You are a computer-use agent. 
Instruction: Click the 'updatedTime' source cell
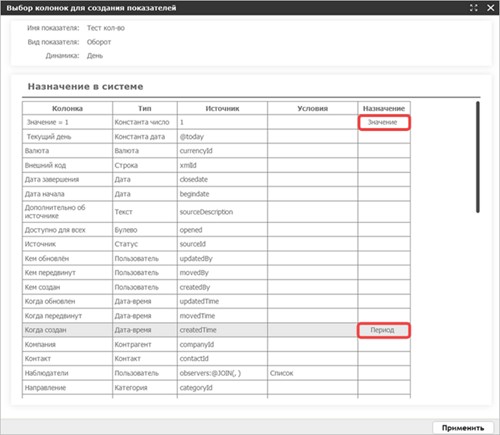(222, 301)
